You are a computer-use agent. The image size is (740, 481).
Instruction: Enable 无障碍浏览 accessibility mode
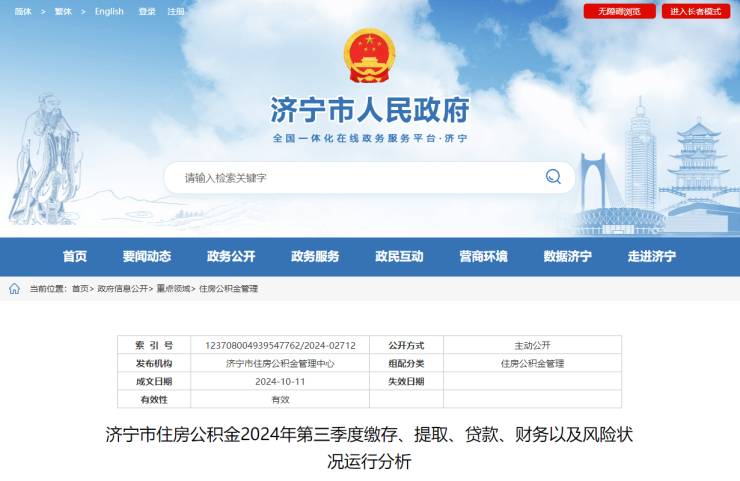pyautogui.click(x=619, y=12)
